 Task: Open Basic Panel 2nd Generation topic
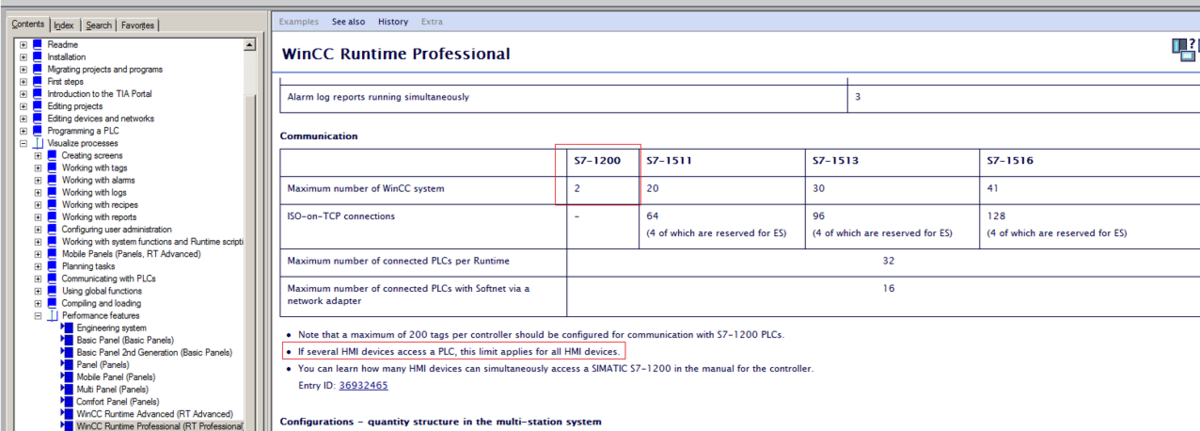tap(154, 352)
